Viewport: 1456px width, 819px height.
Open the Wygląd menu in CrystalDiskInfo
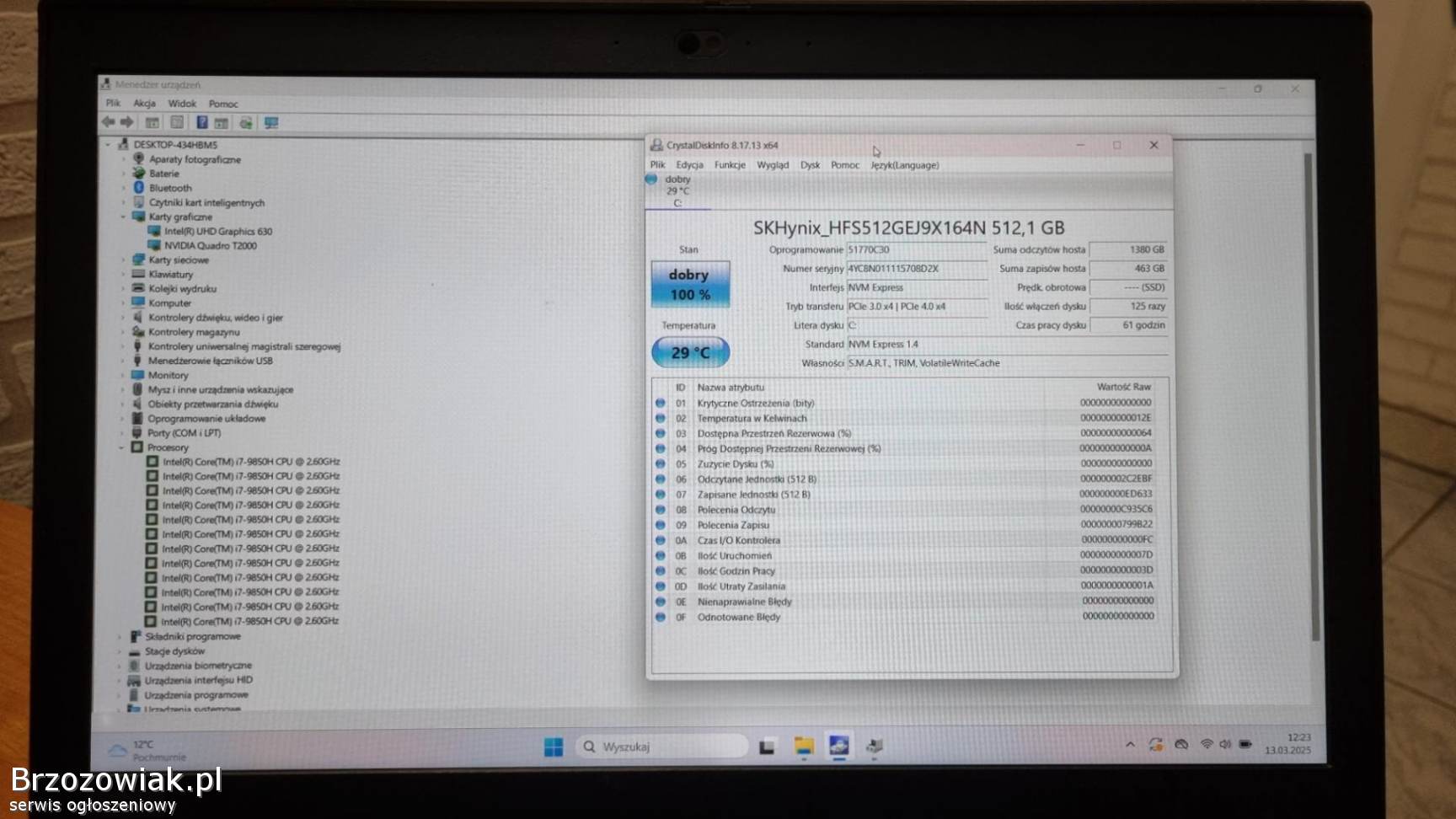[x=773, y=165]
